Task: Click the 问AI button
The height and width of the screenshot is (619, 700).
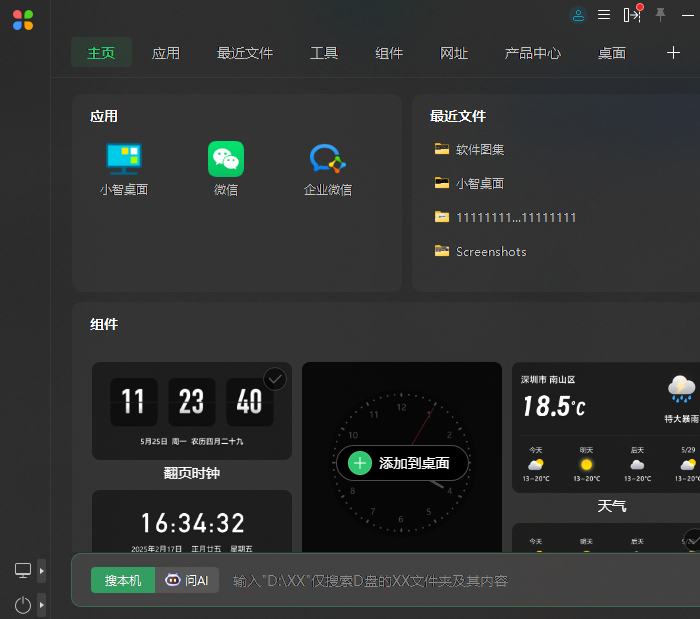Action: [187, 580]
